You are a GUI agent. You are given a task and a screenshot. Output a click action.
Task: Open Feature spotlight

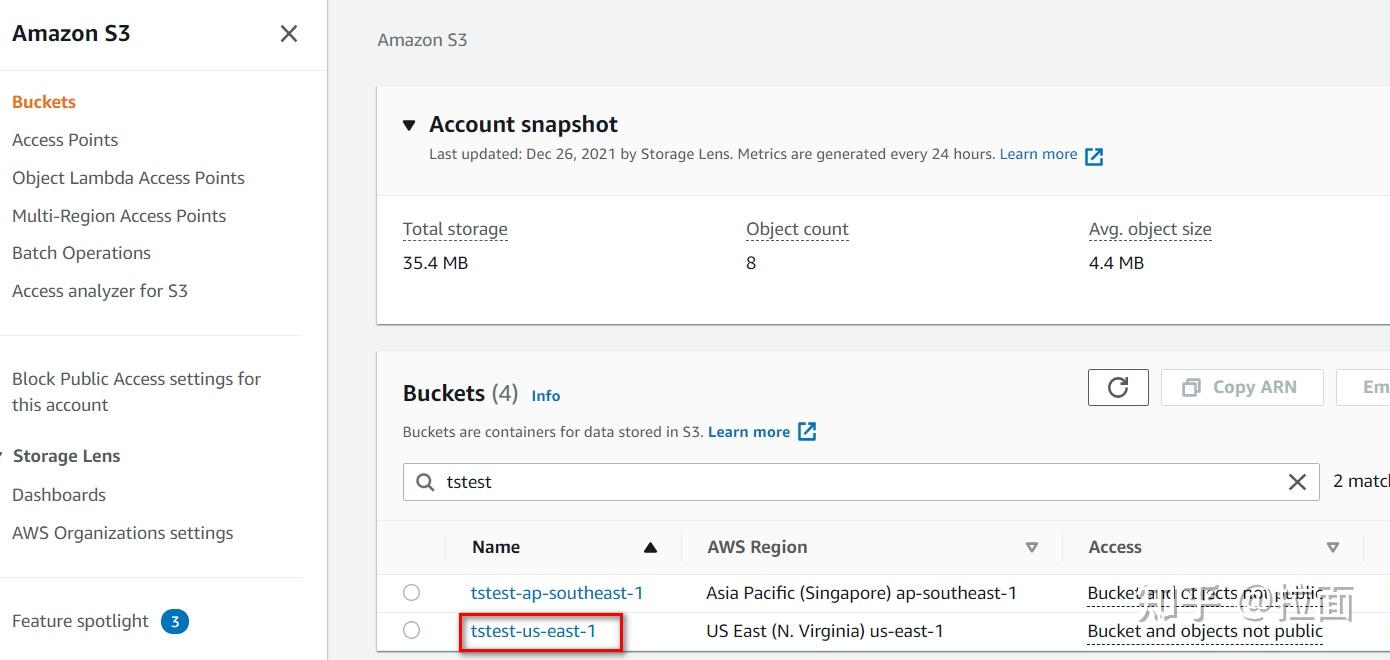coord(80,622)
